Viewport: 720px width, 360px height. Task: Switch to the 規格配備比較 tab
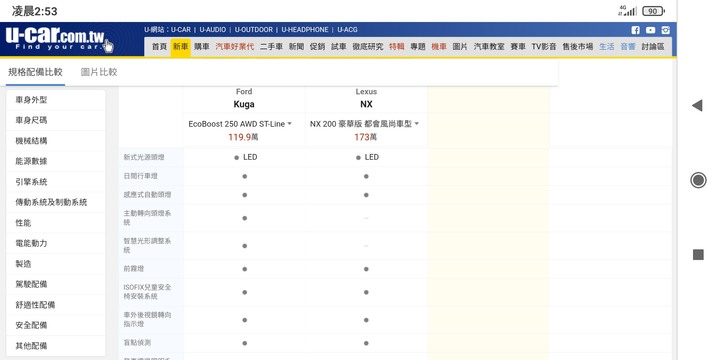coord(35,72)
